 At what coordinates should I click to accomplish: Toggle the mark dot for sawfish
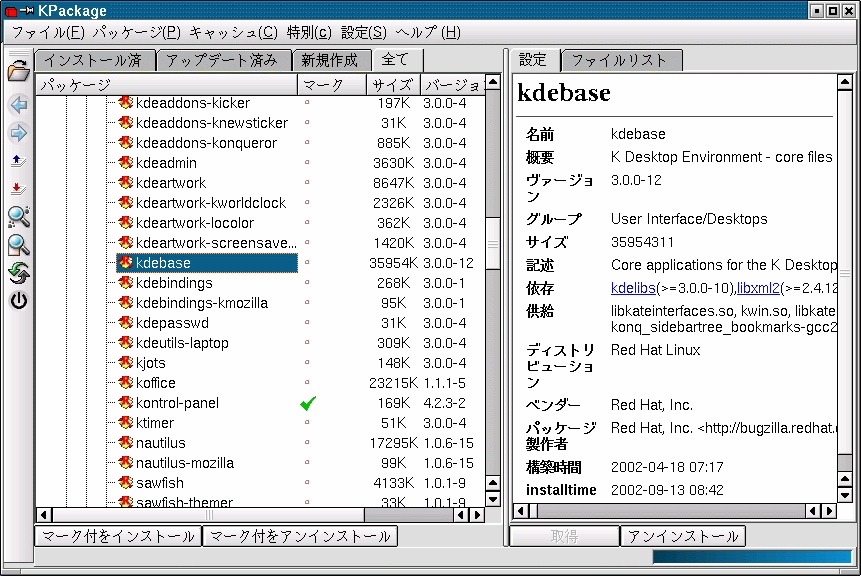click(x=307, y=482)
